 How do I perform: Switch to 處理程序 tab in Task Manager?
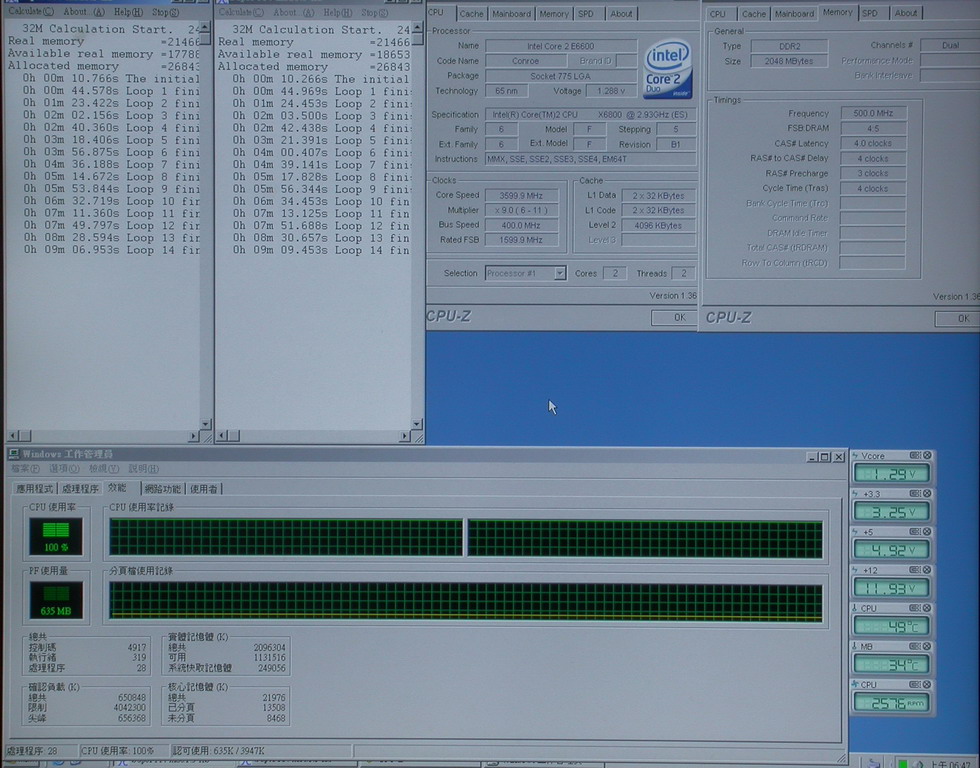pyautogui.click(x=80, y=489)
